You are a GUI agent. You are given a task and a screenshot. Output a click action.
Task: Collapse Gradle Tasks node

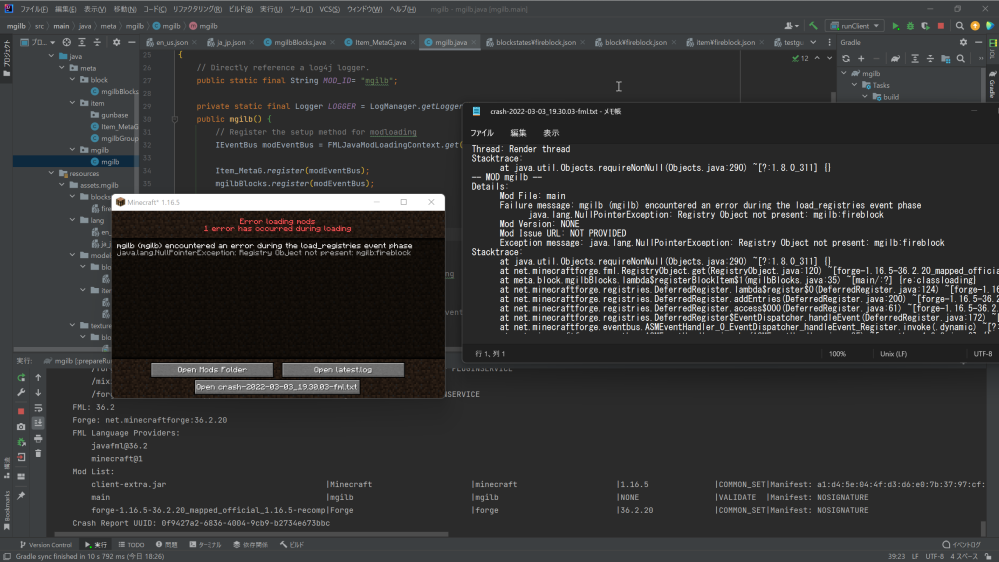click(854, 85)
